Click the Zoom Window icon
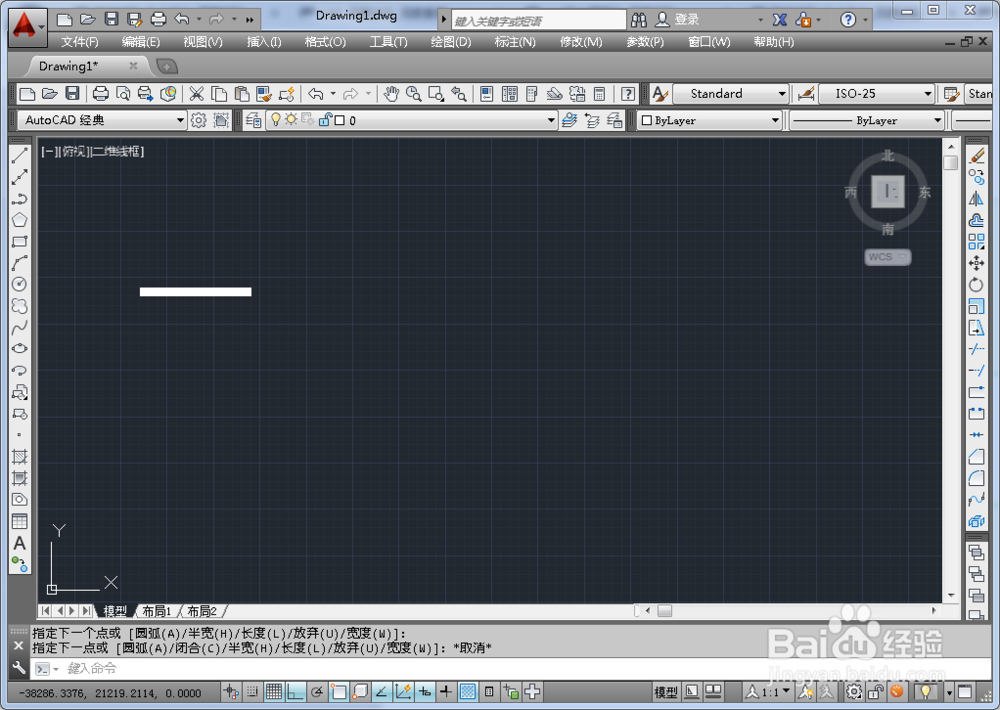 [x=436, y=94]
